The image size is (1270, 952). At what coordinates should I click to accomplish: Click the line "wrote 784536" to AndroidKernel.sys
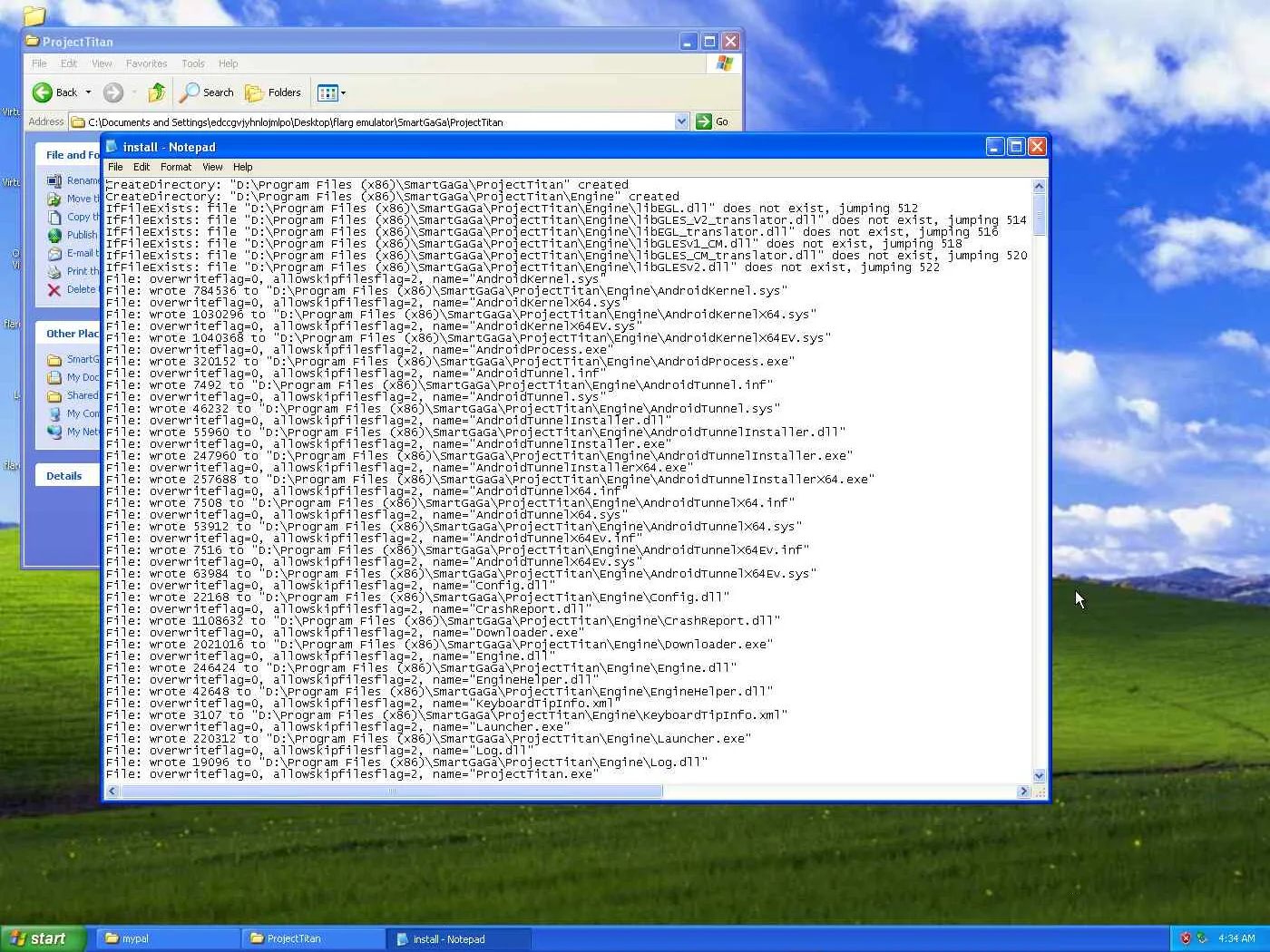point(446,291)
